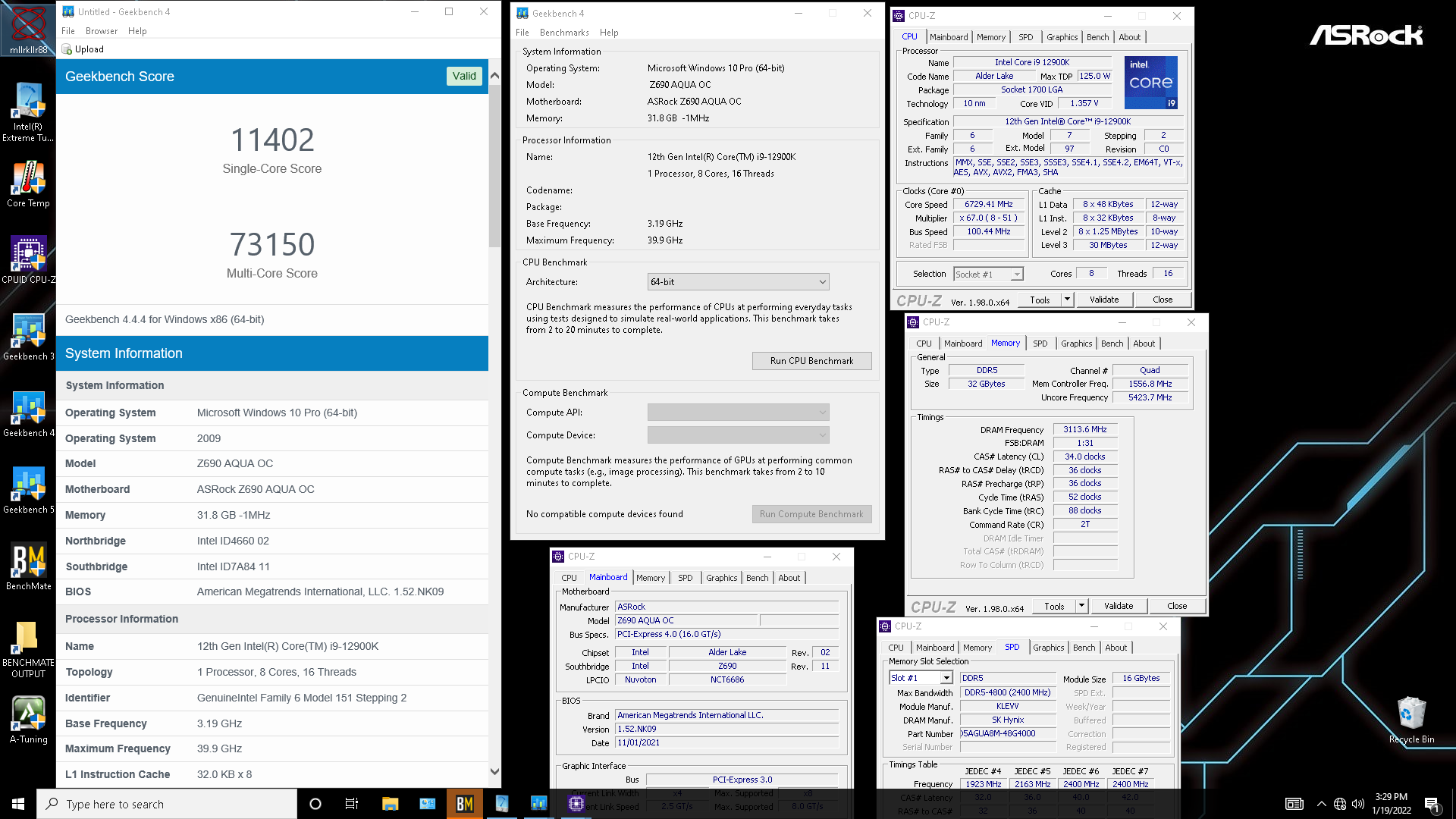
Task: Click the Identifier row in Processor Information
Action: point(272,698)
